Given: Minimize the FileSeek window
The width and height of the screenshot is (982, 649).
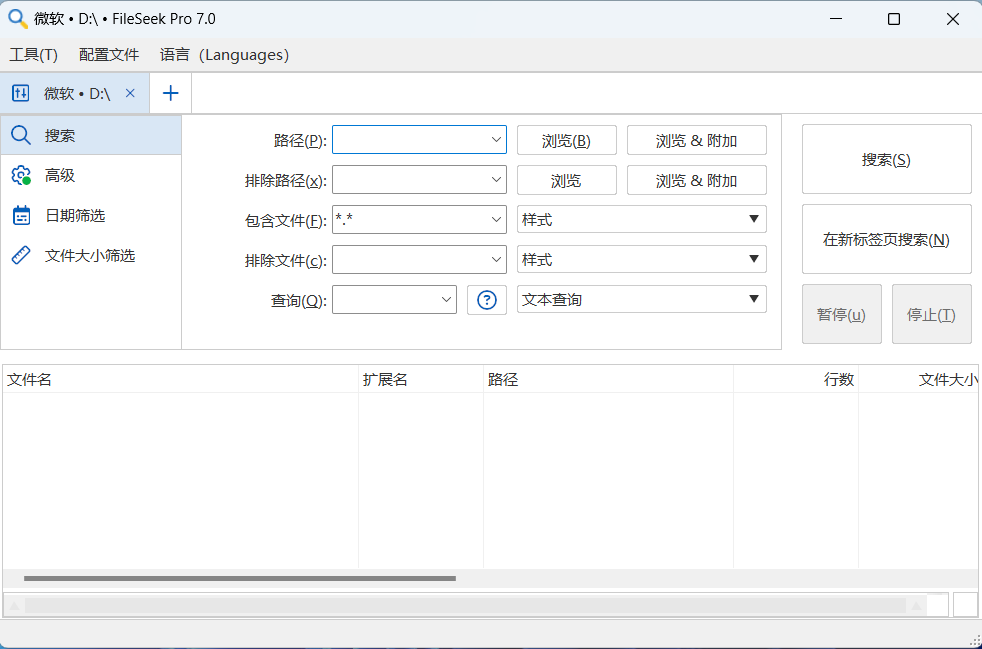Looking at the screenshot, I should [835, 19].
